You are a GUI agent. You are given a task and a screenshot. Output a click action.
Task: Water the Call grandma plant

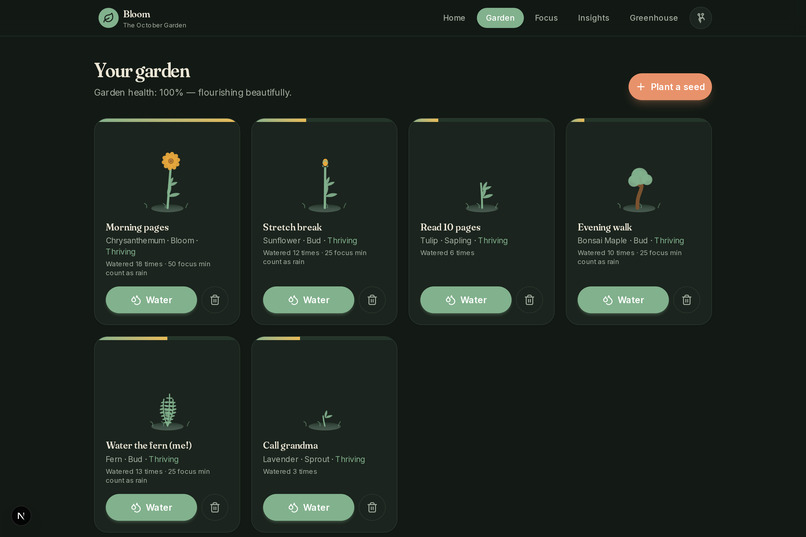tap(308, 508)
